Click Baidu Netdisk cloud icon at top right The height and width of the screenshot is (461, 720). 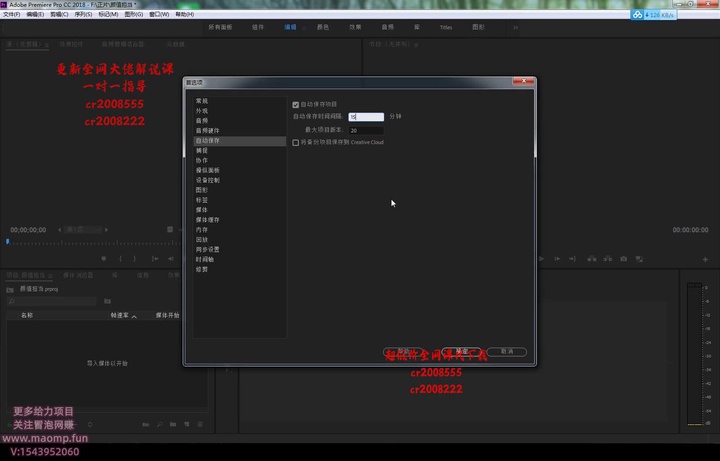637,15
